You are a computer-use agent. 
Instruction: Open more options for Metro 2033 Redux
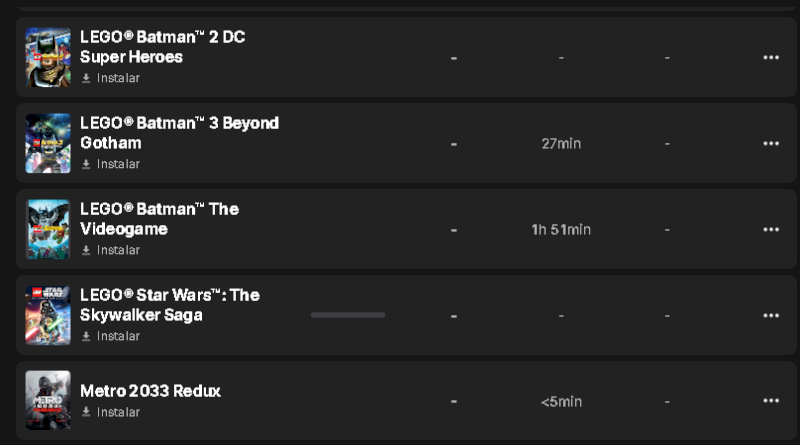tap(770, 401)
